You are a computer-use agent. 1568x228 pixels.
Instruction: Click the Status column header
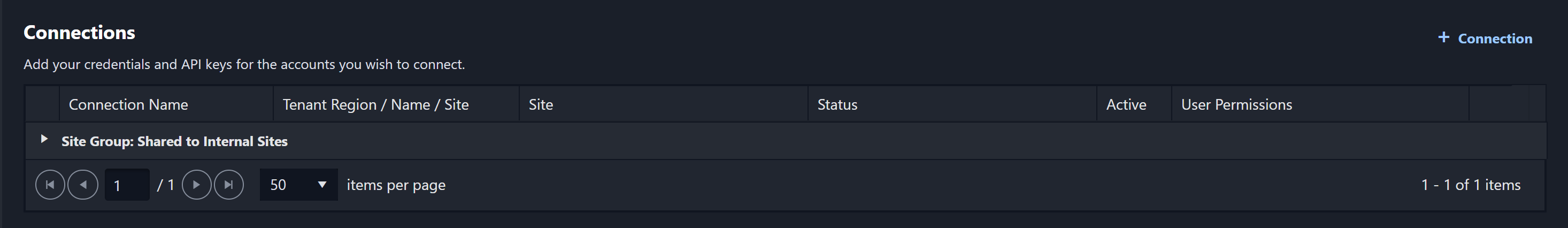click(x=837, y=105)
